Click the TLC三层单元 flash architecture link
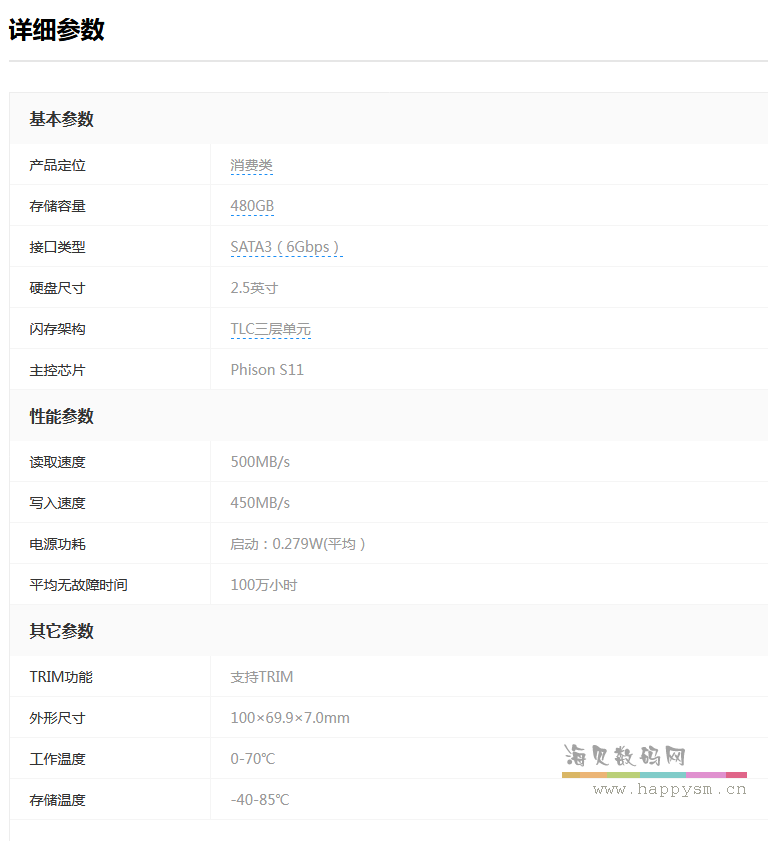 pos(271,329)
